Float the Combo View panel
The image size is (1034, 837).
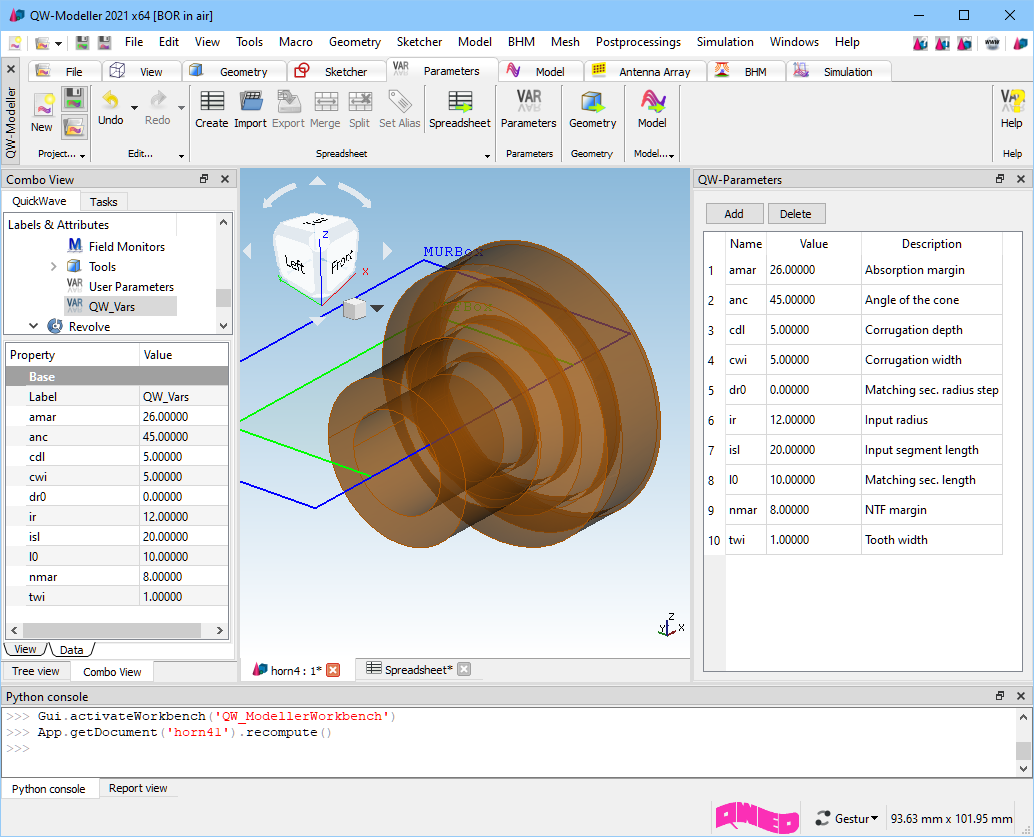point(204,179)
